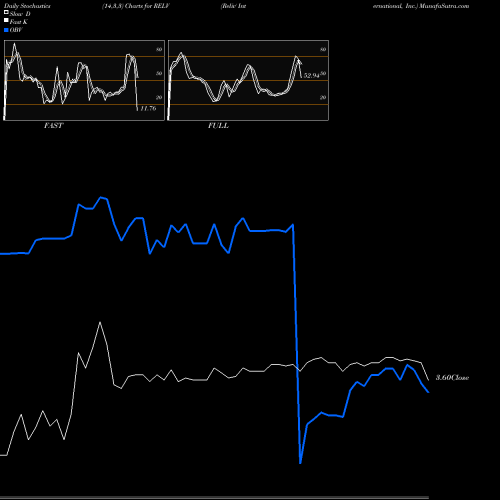Select the 'Slow D' legend label
The width and height of the screenshot is (500, 500).
[x=20, y=14]
